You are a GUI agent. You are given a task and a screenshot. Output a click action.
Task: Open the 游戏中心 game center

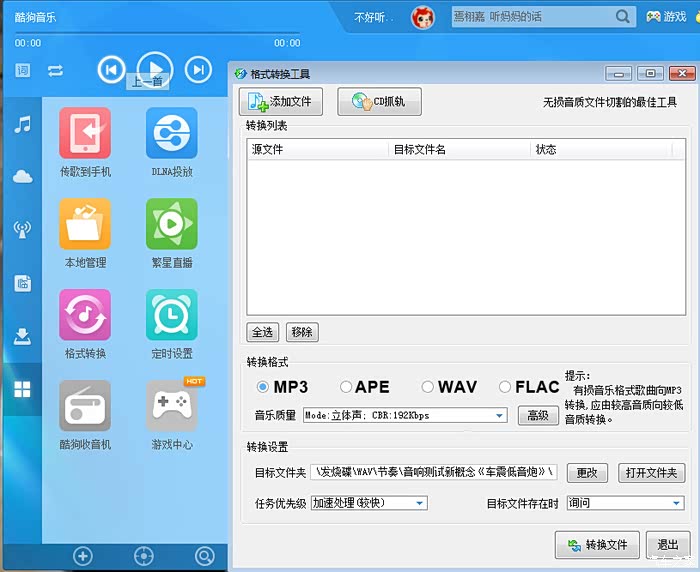click(172, 406)
